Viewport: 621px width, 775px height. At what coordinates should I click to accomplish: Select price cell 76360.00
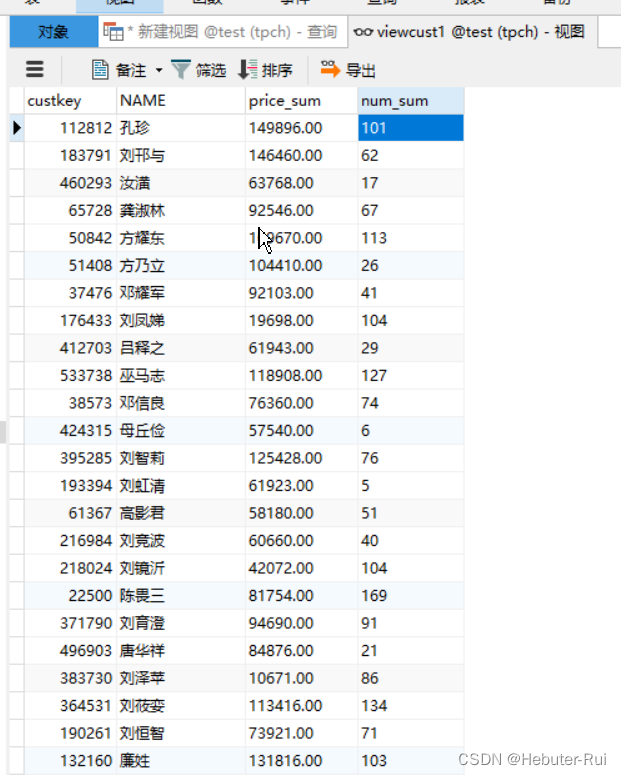[x=302, y=403]
